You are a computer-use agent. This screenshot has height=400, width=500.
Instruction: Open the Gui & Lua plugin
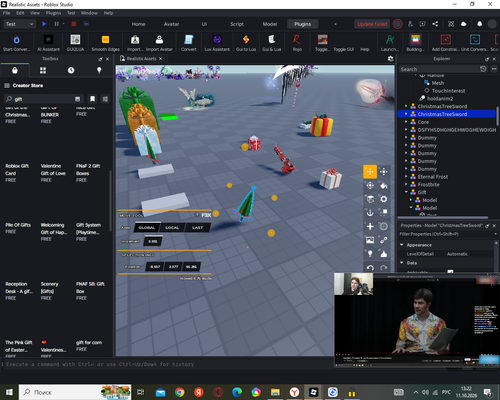tap(271, 43)
